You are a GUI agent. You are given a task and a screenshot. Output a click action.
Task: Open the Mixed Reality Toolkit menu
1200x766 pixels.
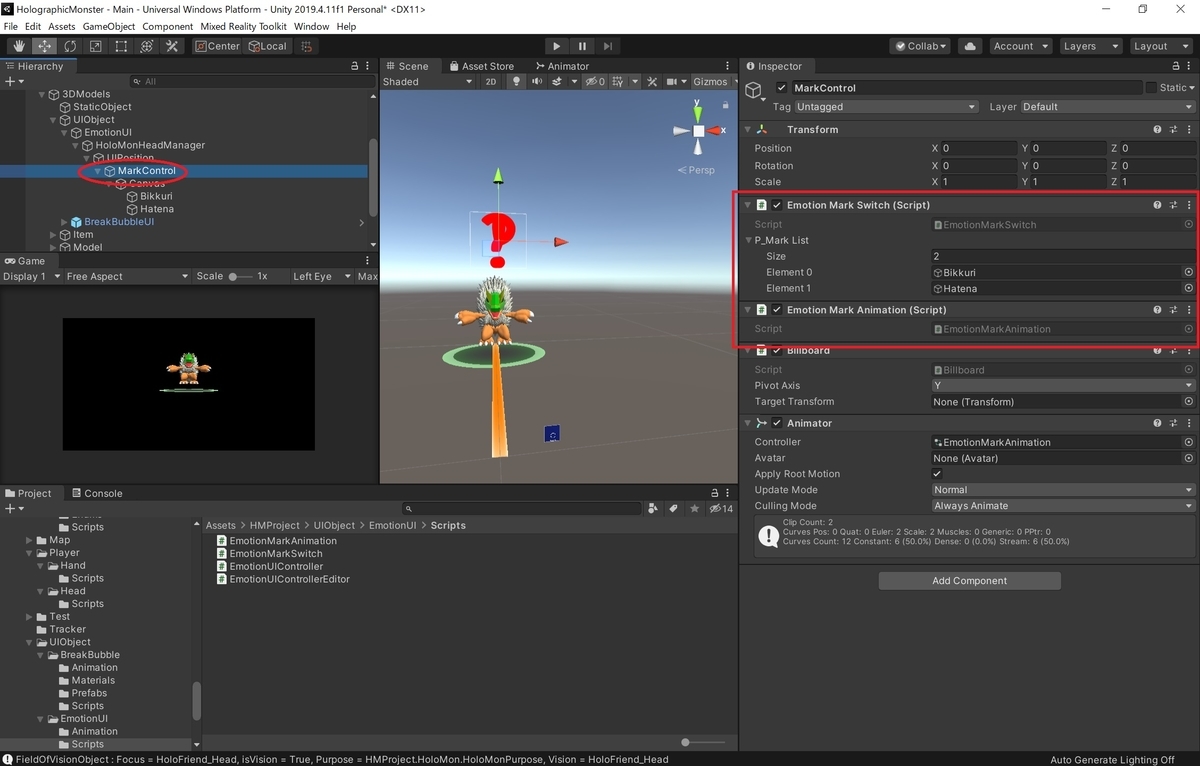click(242, 26)
